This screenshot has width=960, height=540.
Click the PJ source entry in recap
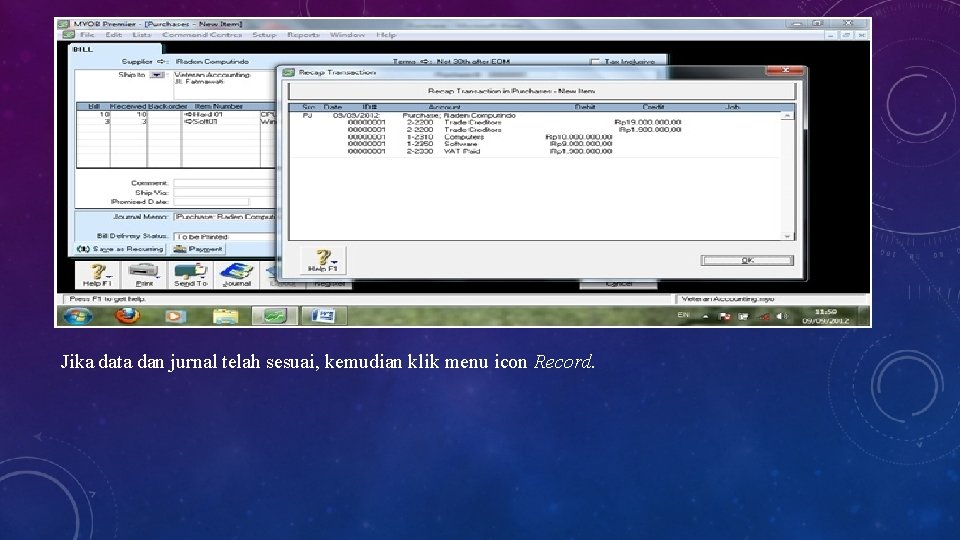coord(307,115)
